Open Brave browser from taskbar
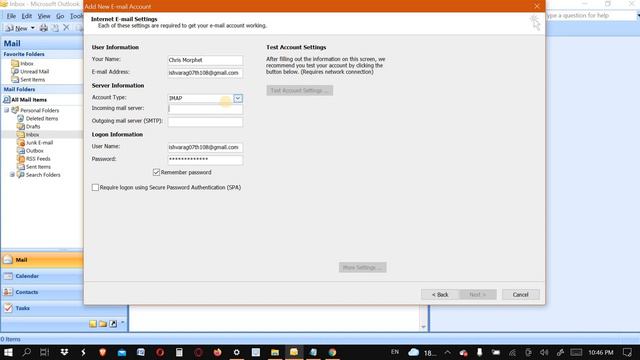 (102, 352)
